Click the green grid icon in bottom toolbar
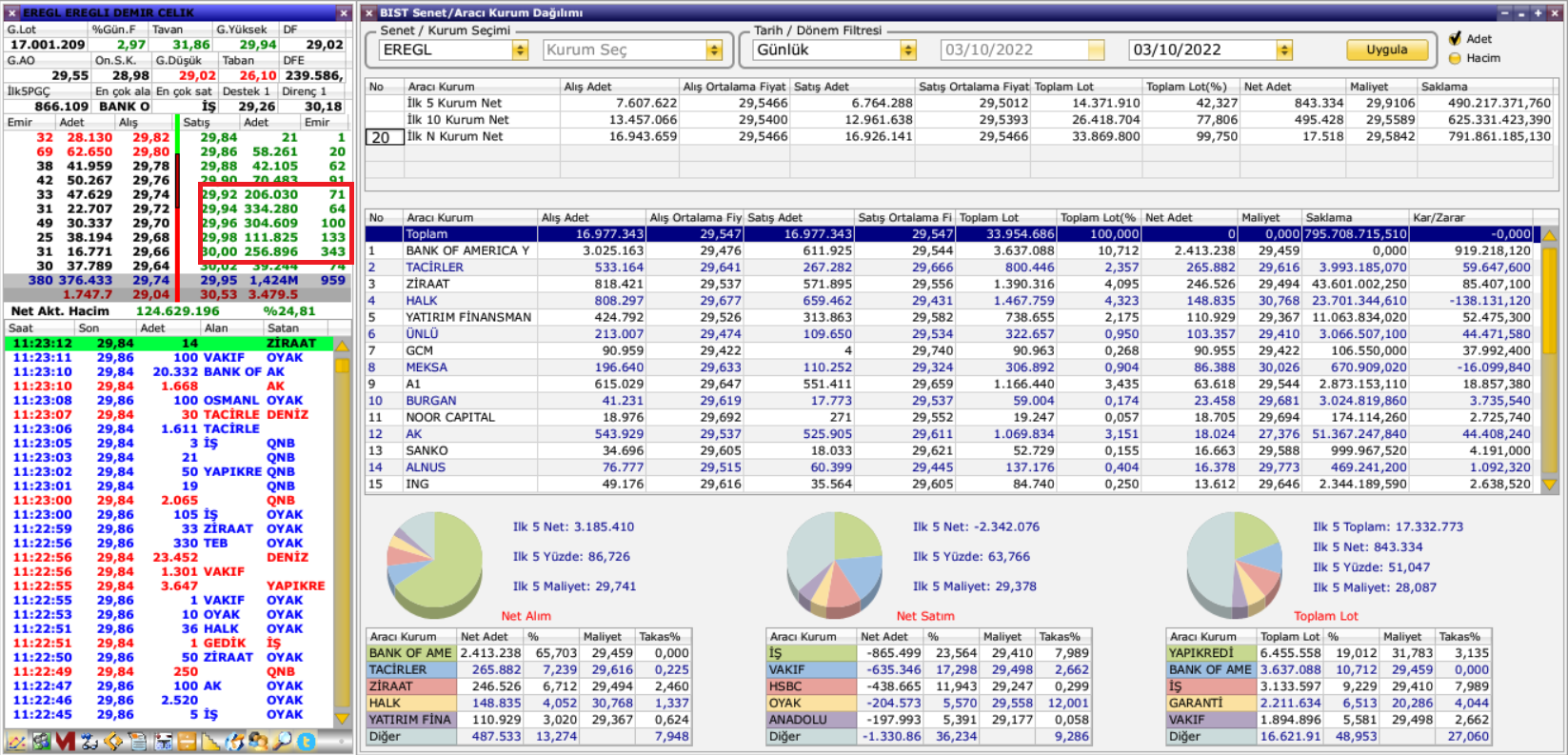Screen dimensions: 1568x755 (42, 741)
